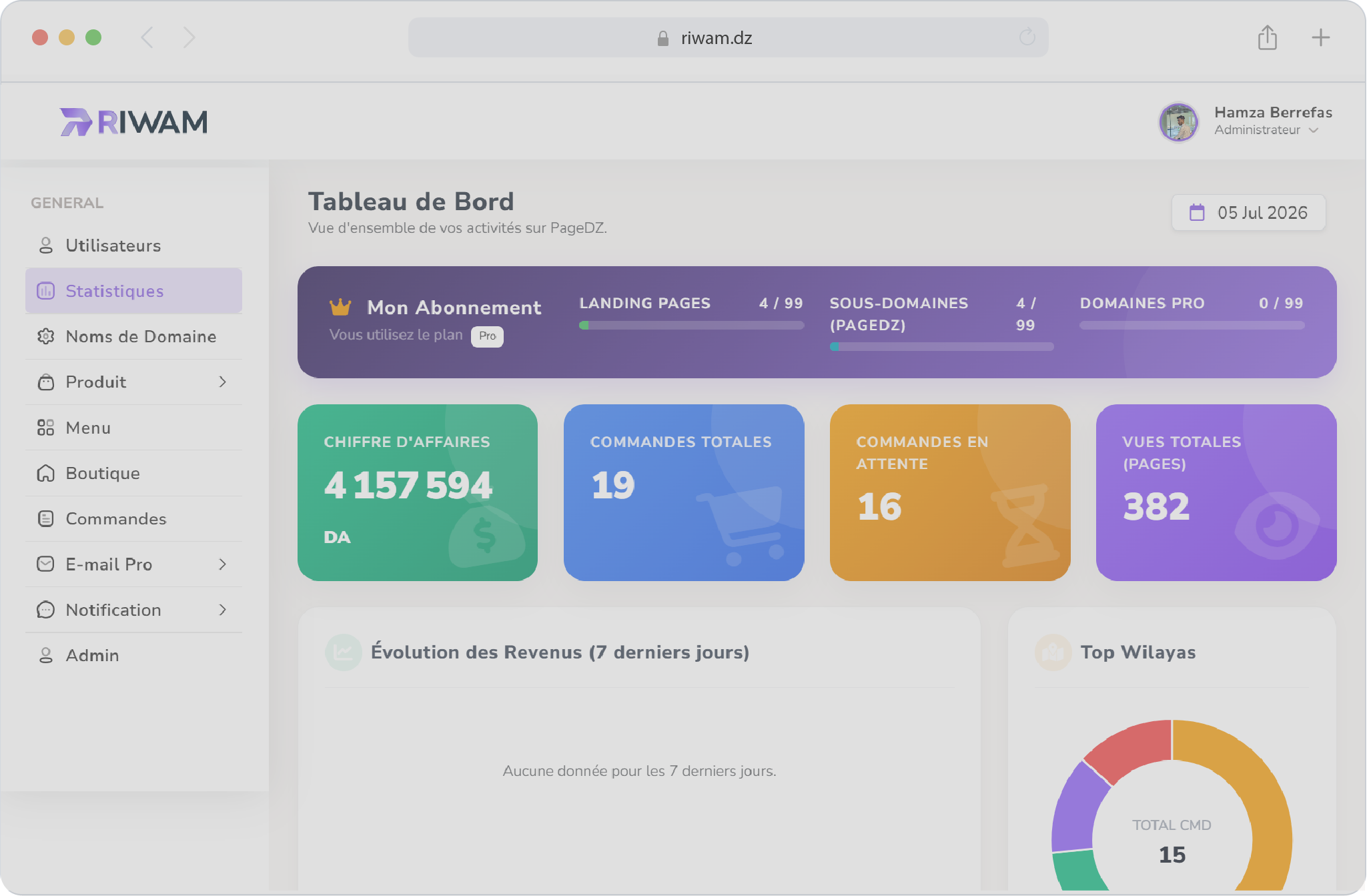Reload the page with the refresh icon
The width and height of the screenshot is (1367, 896).
(1027, 37)
